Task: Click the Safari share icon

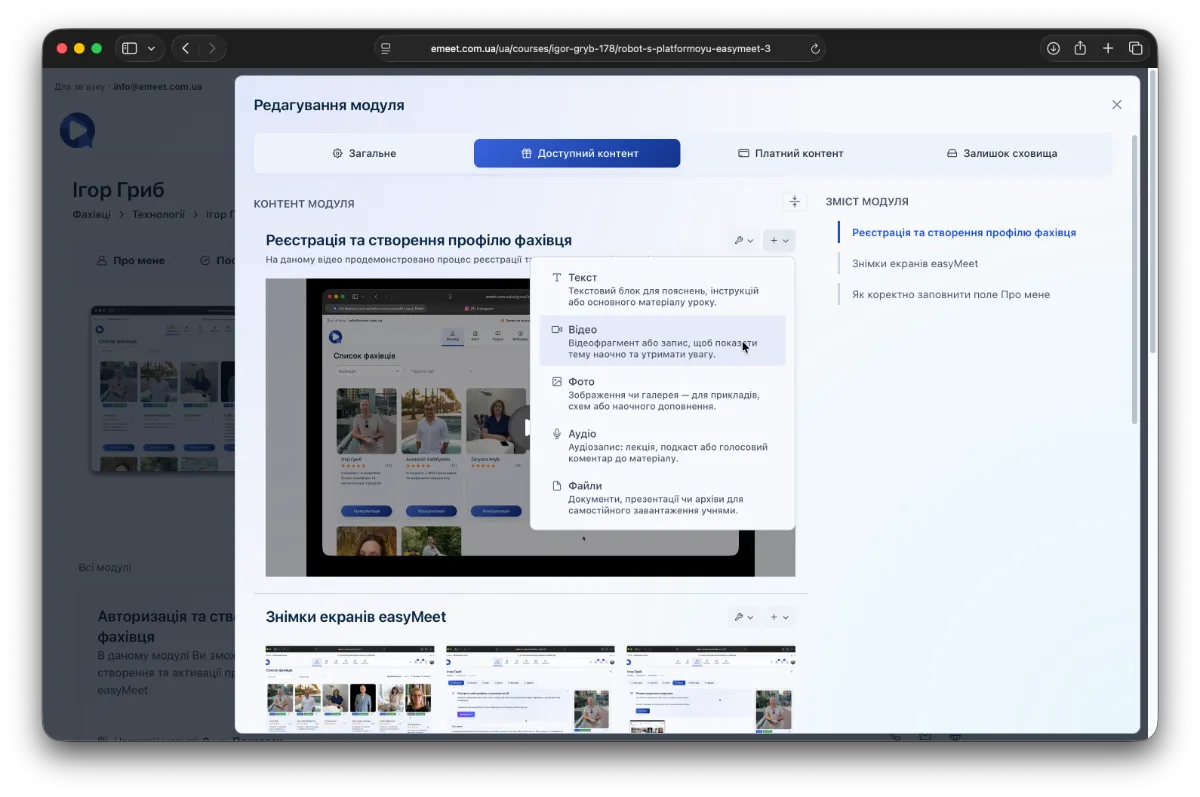Action: 1080,48
